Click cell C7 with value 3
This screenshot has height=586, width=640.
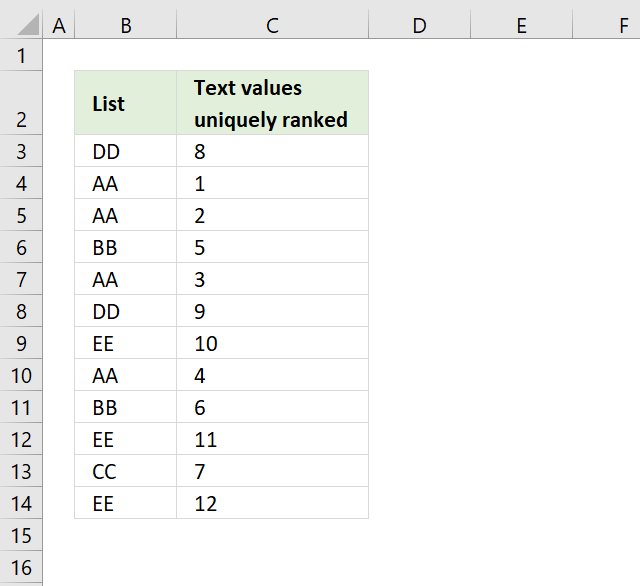click(273, 279)
